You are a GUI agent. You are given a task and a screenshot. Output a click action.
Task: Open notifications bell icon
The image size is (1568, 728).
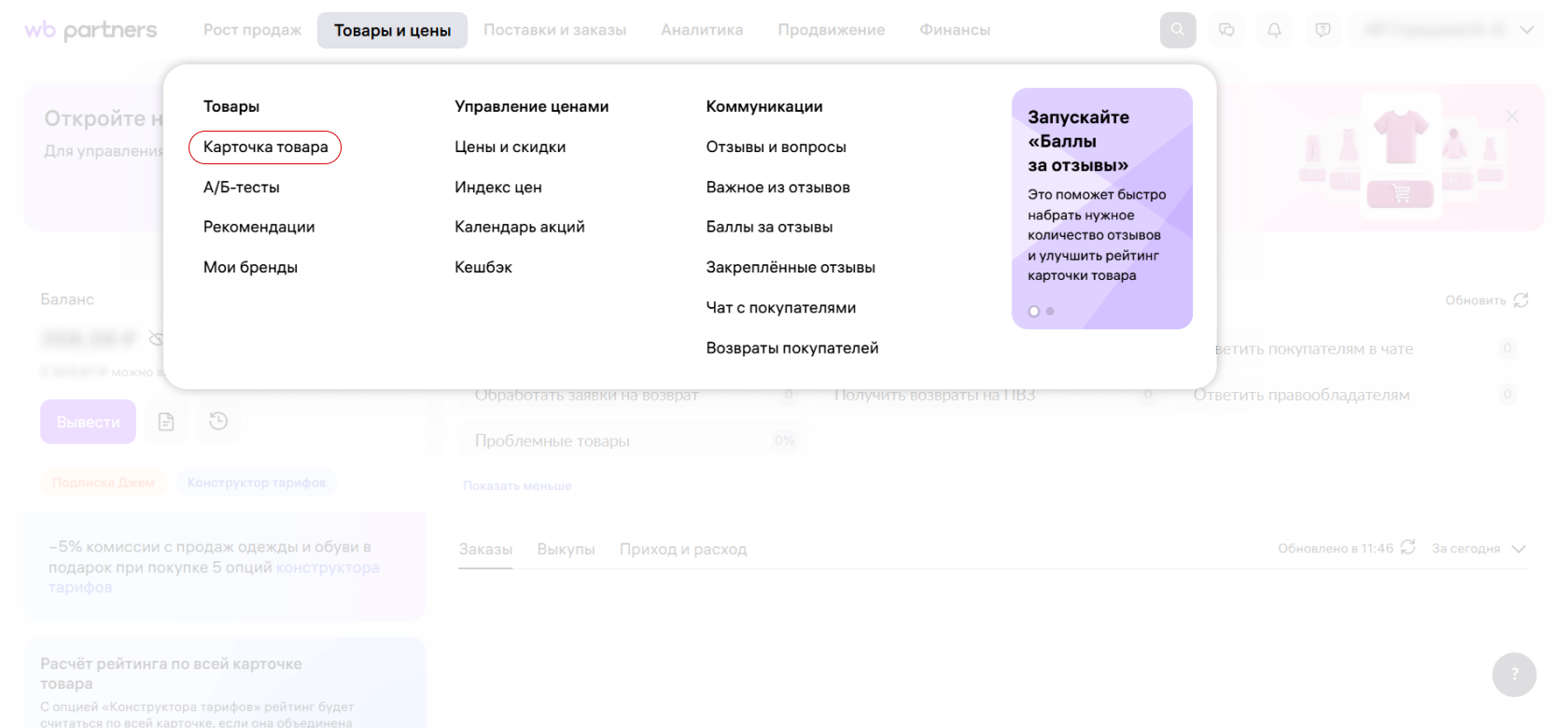click(x=1274, y=30)
